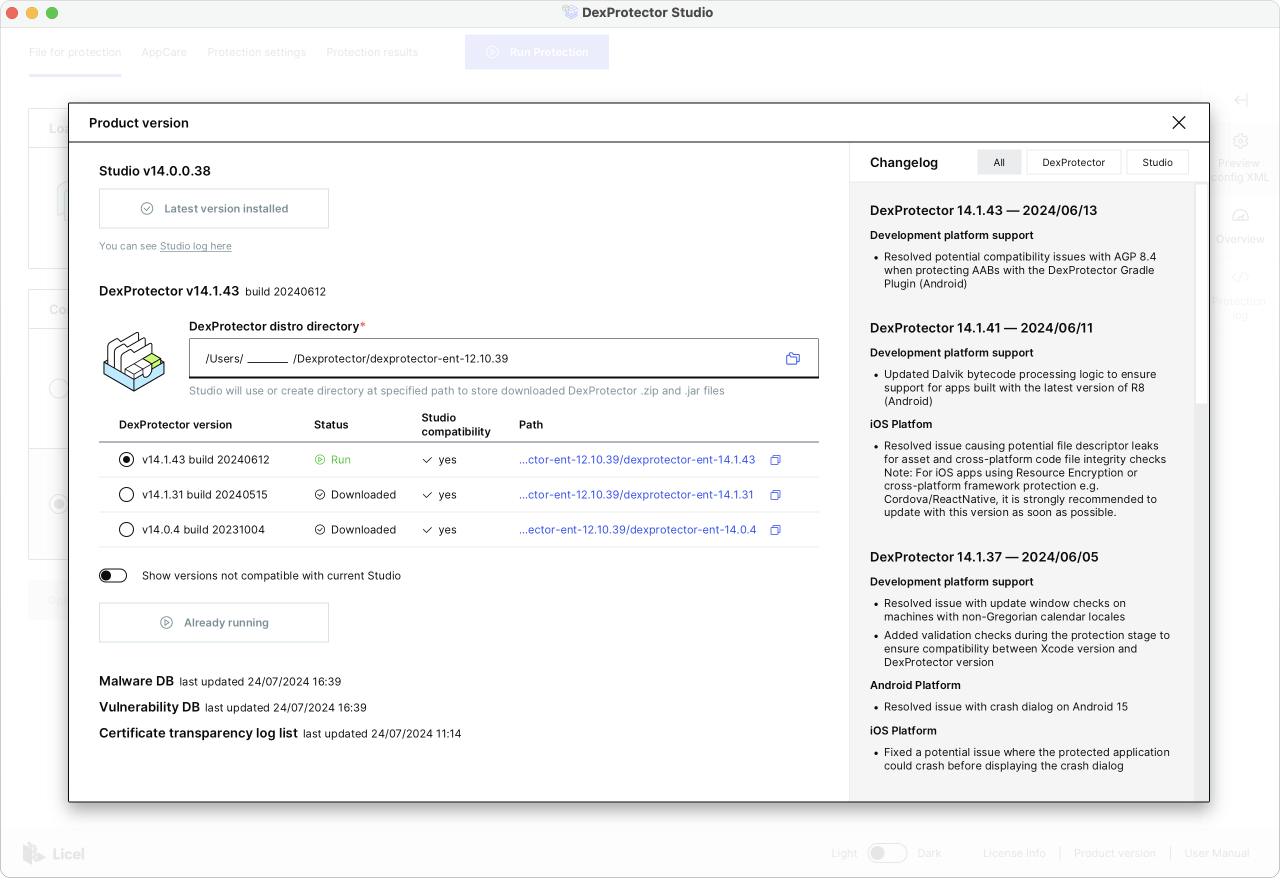
Task: Open User Manual footer link
Action: pyautogui.click(x=1217, y=853)
